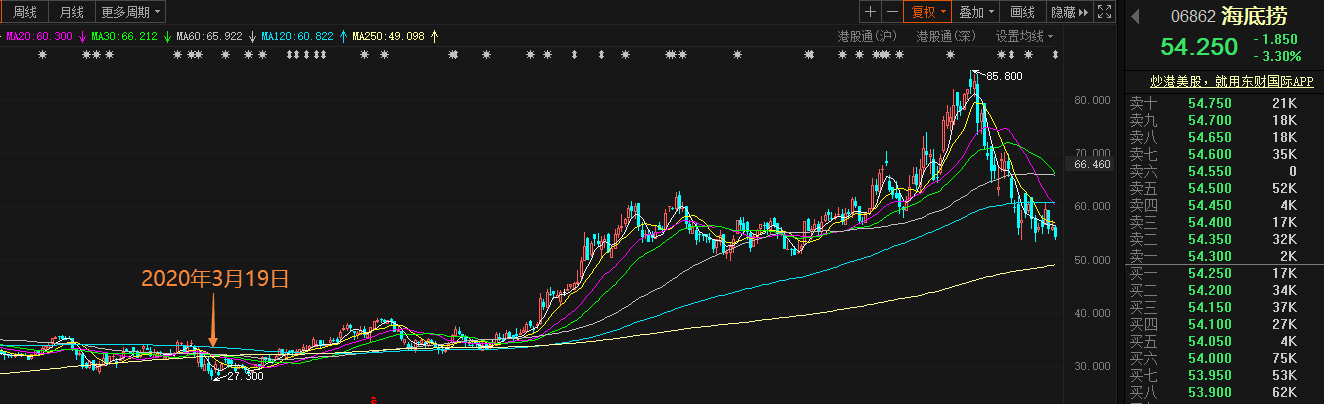Click the left arrow beside stock code 06862
This screenshot has height=404, width=1324.
coord(1135,16)
